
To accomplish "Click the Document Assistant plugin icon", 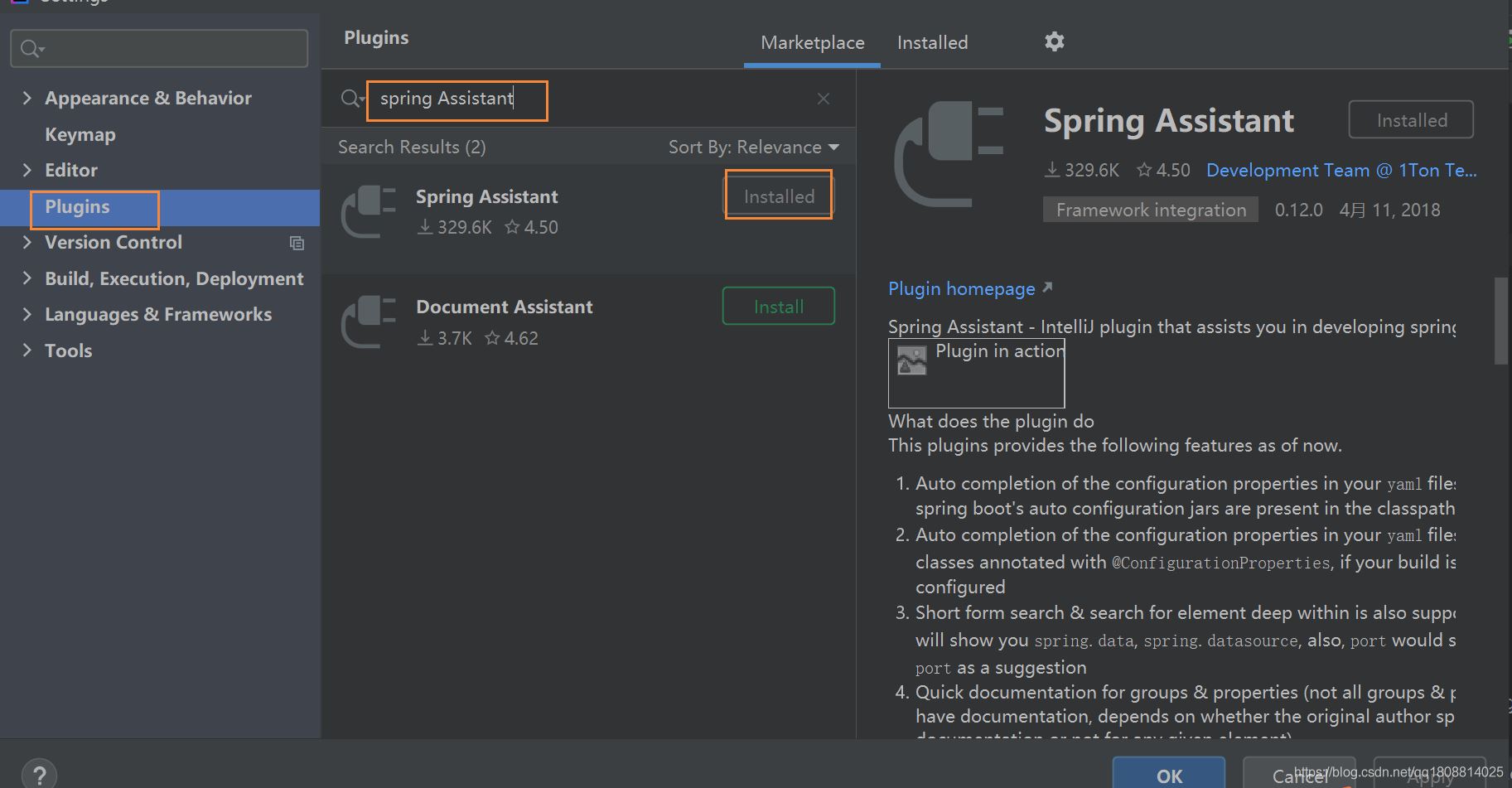I will click(x=367, y=321).
